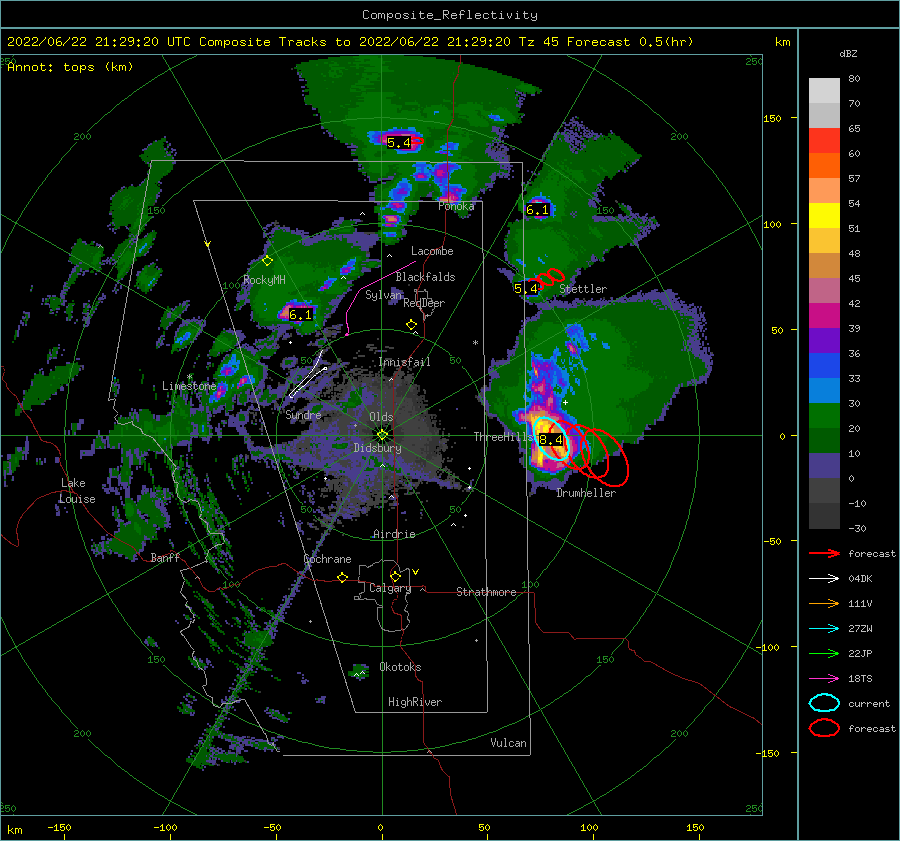Click the Lacombe city label

(432, 251)
